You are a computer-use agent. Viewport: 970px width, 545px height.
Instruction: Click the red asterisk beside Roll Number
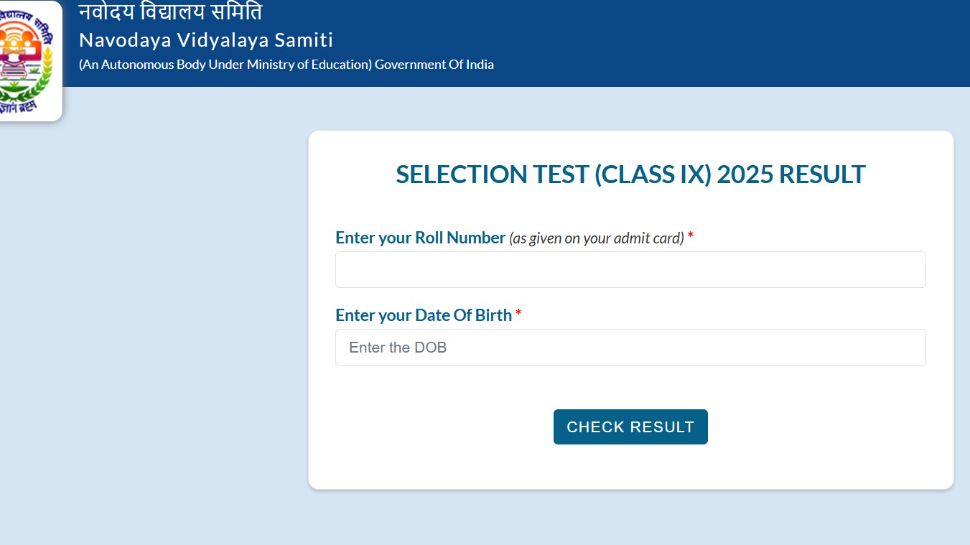pyautogui.click(x=690, y=237)
